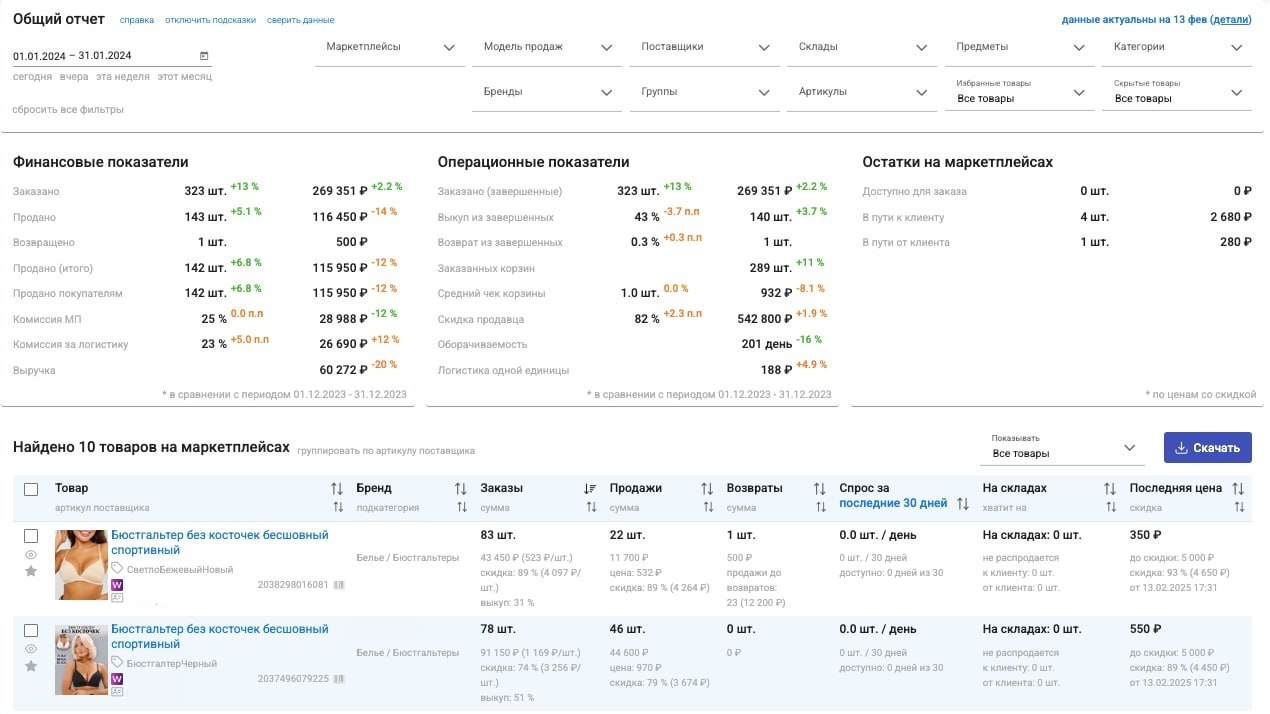Click the Wildberries badge on second product
The width and height of the screenshot is (1270, 714).
click(x=117, y=679)
